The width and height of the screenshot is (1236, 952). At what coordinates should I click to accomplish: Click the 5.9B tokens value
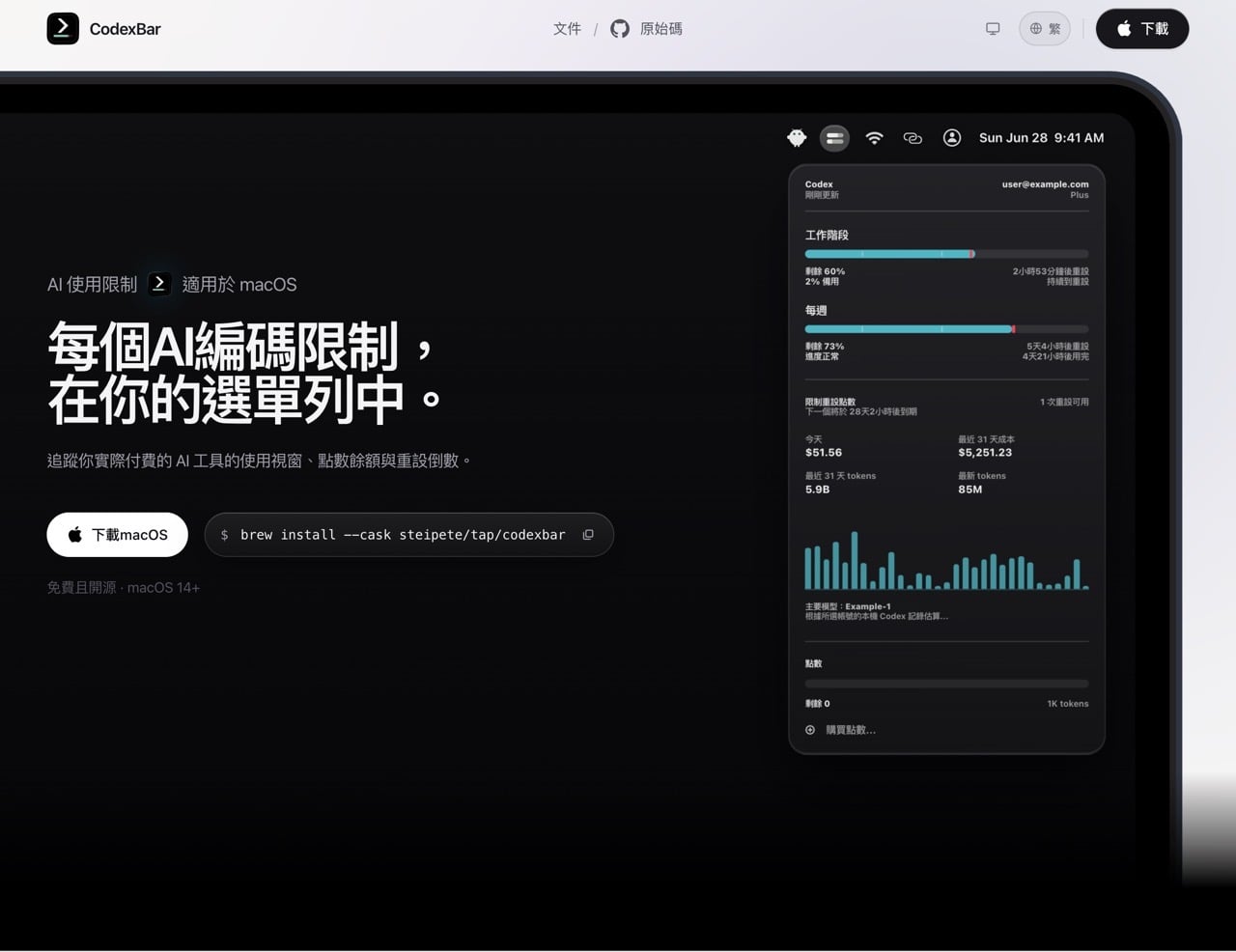click(817, 490)
